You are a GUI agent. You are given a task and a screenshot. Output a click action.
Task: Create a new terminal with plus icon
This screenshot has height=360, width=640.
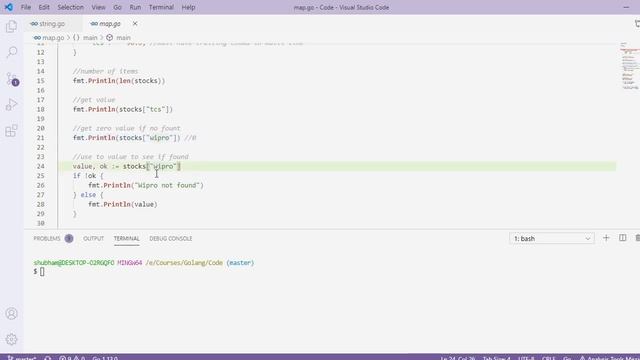pos(606,238)
